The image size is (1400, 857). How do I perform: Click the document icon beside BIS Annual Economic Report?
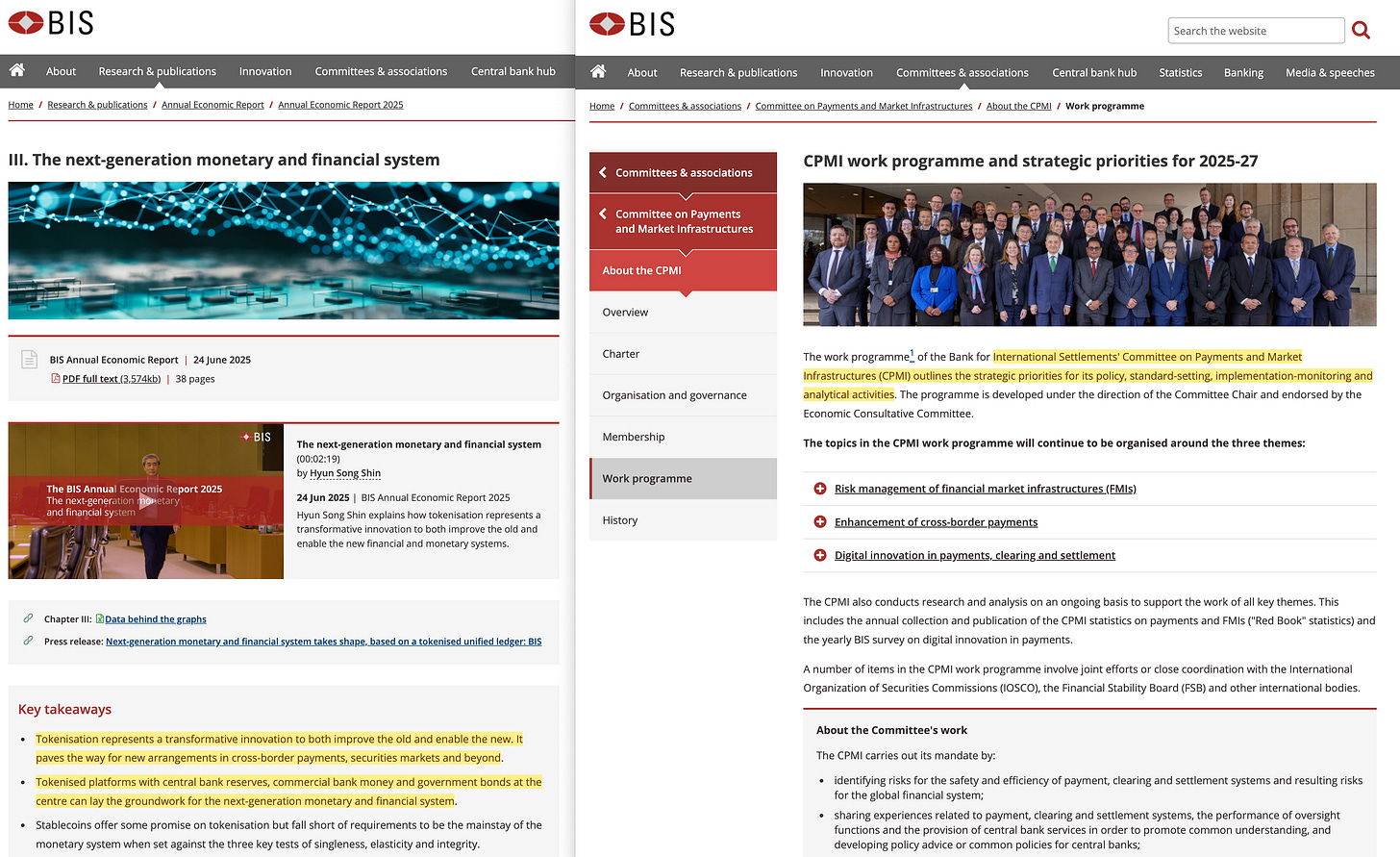pos(29,360)
